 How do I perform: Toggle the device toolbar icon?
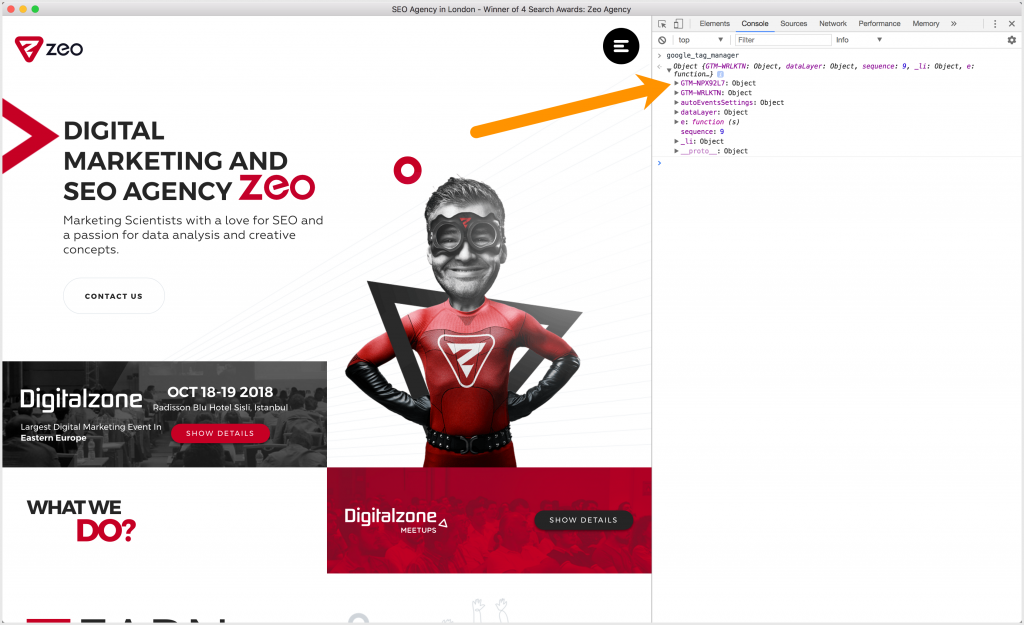tap(679, 24)
